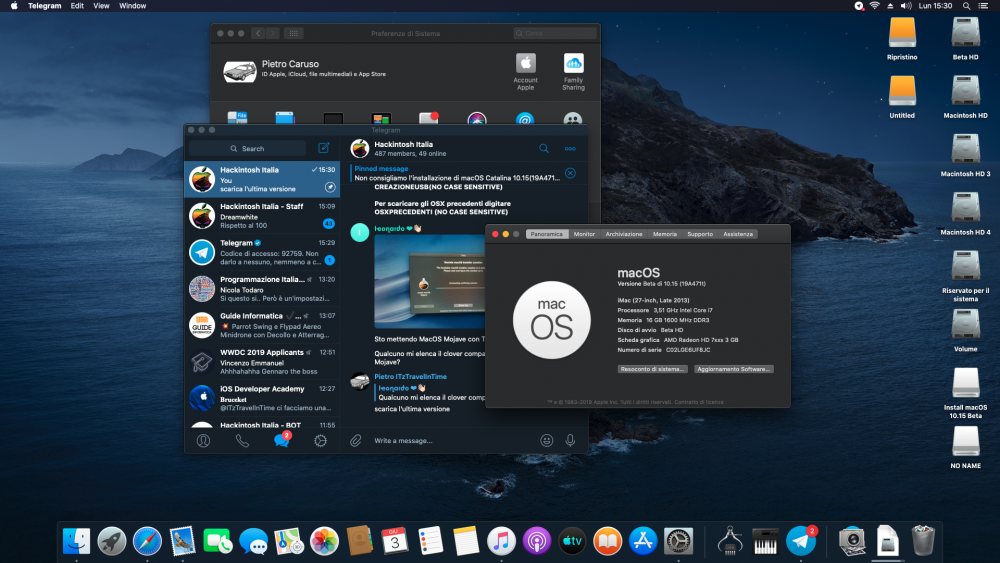This screenshot has height=563, width=1000.
Task: Open App Store from the Dock
Action: pos(643,541)
